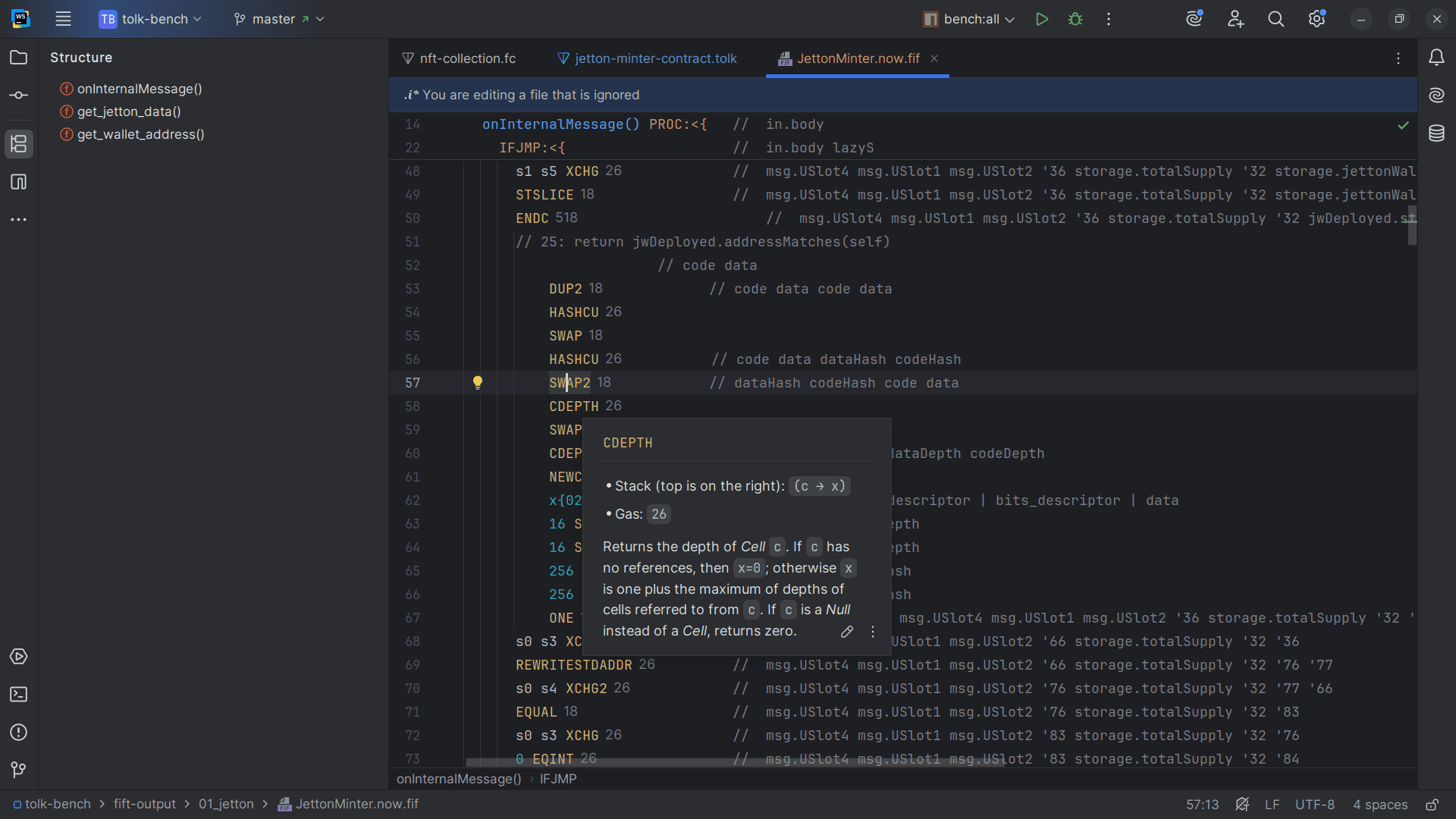Click fift-output navigation breadcrumb
Viewport: 1456px width, 819px height.
pyautogui.click(x=144, y=805)
